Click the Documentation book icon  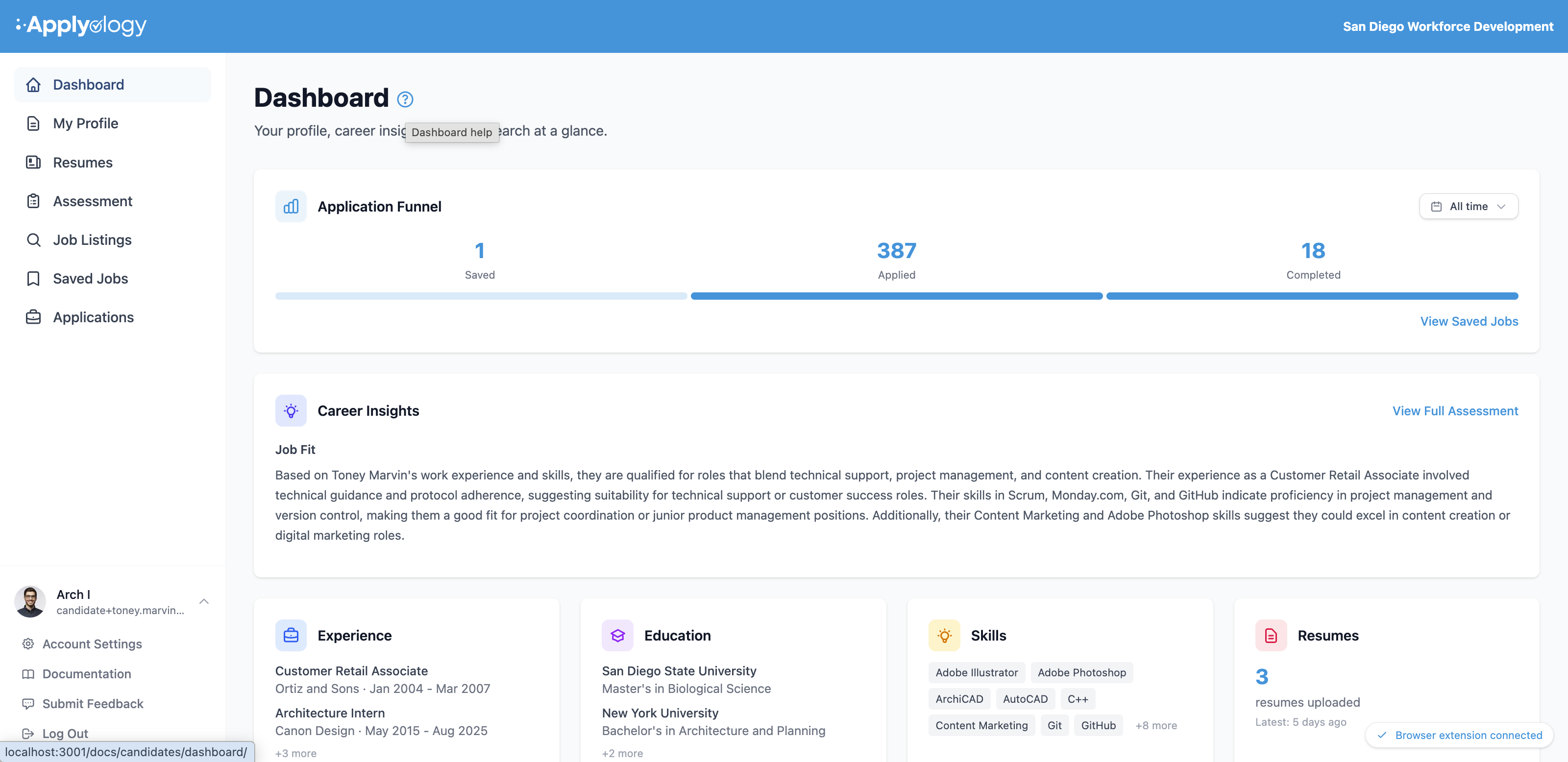click(28, 673)
